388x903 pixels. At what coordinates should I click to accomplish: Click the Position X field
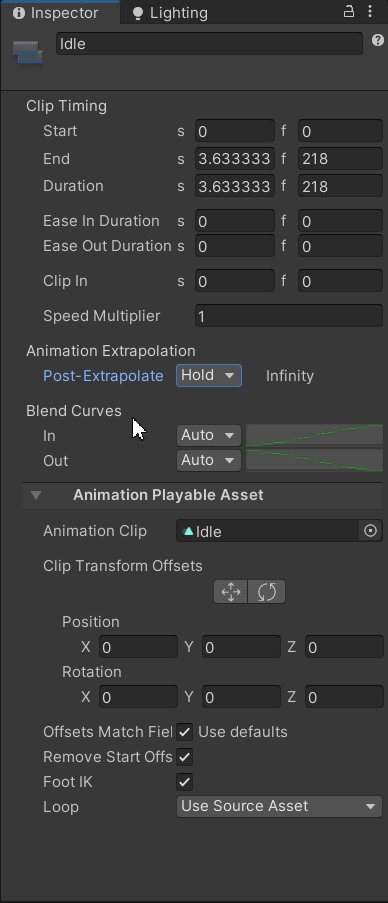[x=138, y=647]
